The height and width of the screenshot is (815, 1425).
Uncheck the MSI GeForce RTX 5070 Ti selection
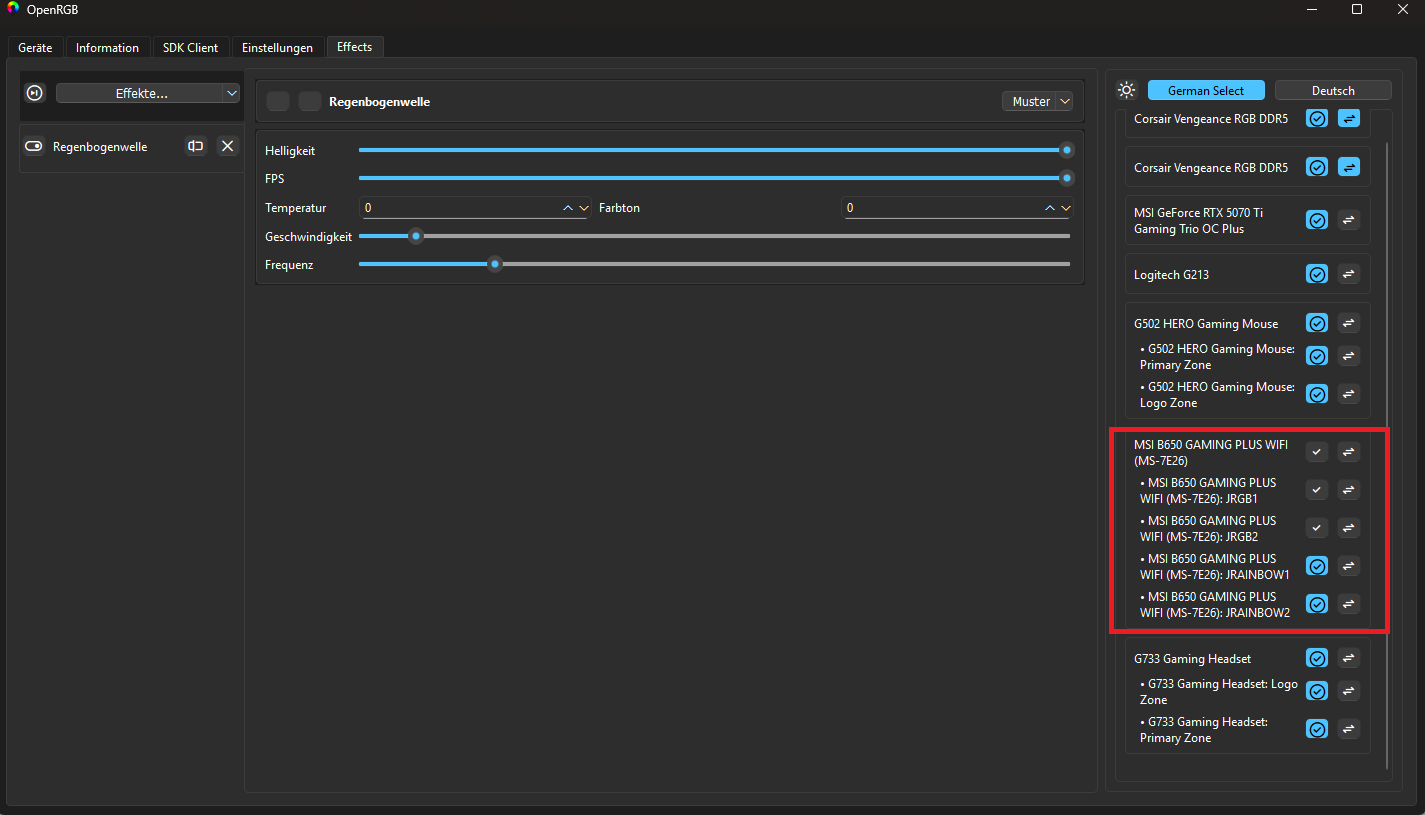[1317, 220]
